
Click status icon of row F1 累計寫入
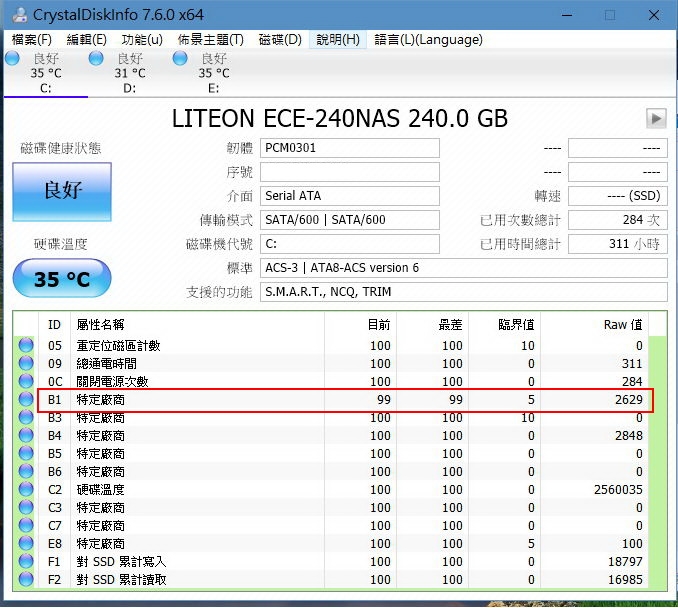pos(26,561)
